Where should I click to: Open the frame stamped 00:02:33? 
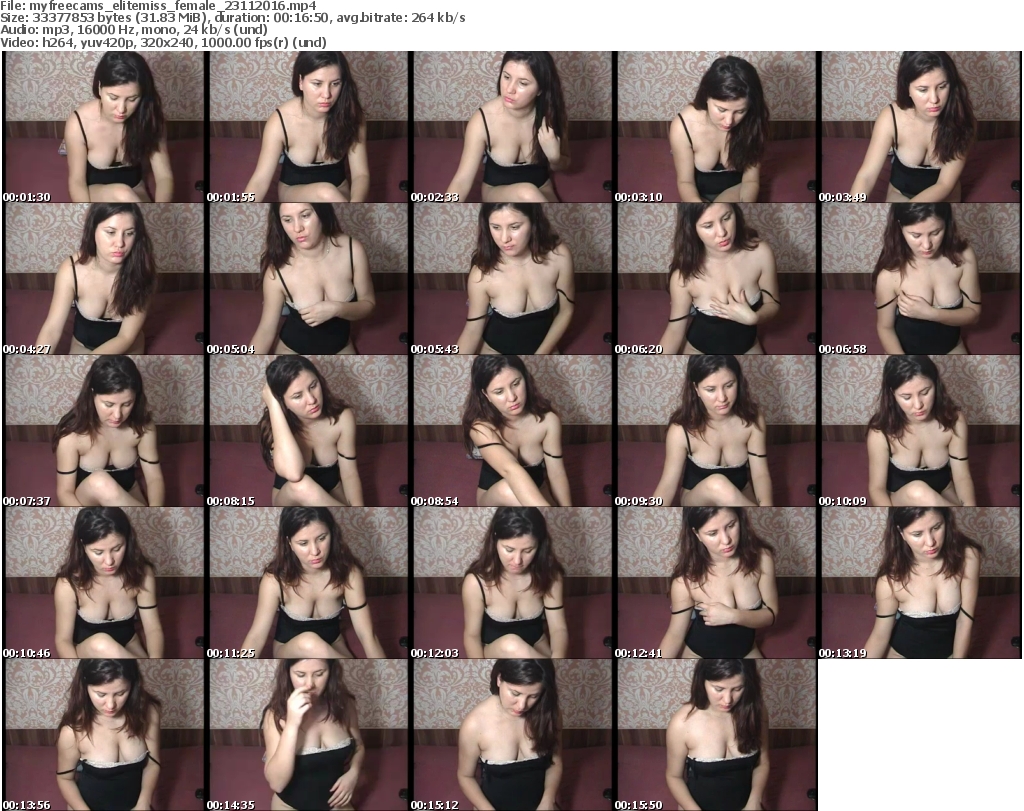(513, 127)
